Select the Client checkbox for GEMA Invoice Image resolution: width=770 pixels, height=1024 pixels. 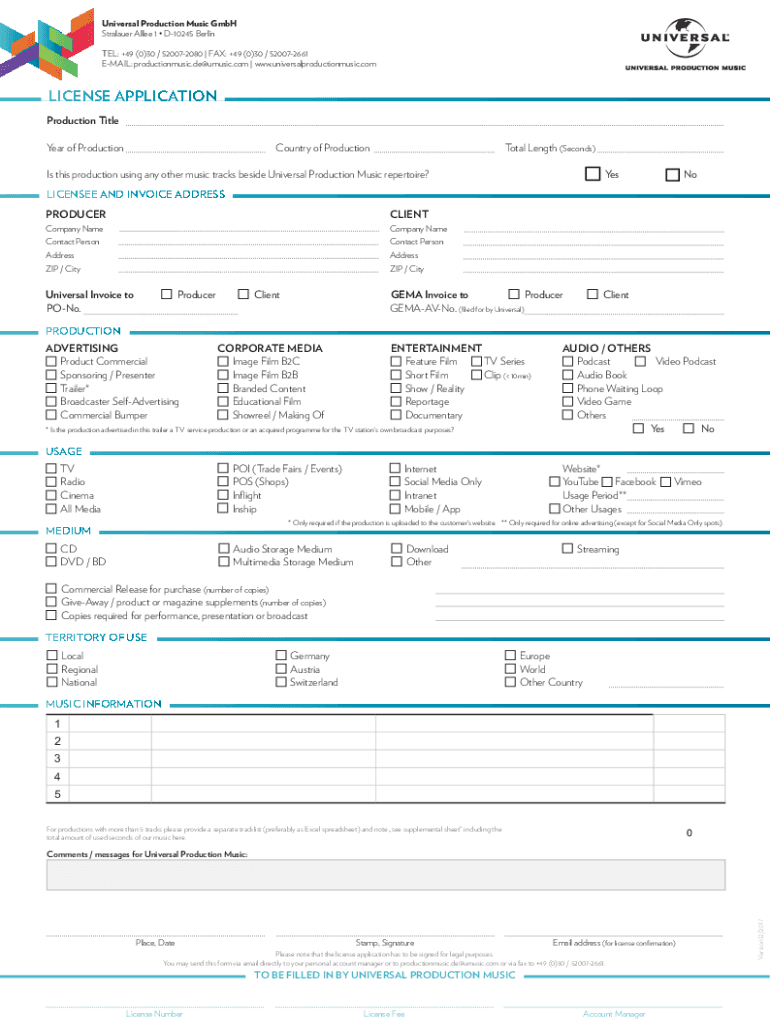pos(593,295)
